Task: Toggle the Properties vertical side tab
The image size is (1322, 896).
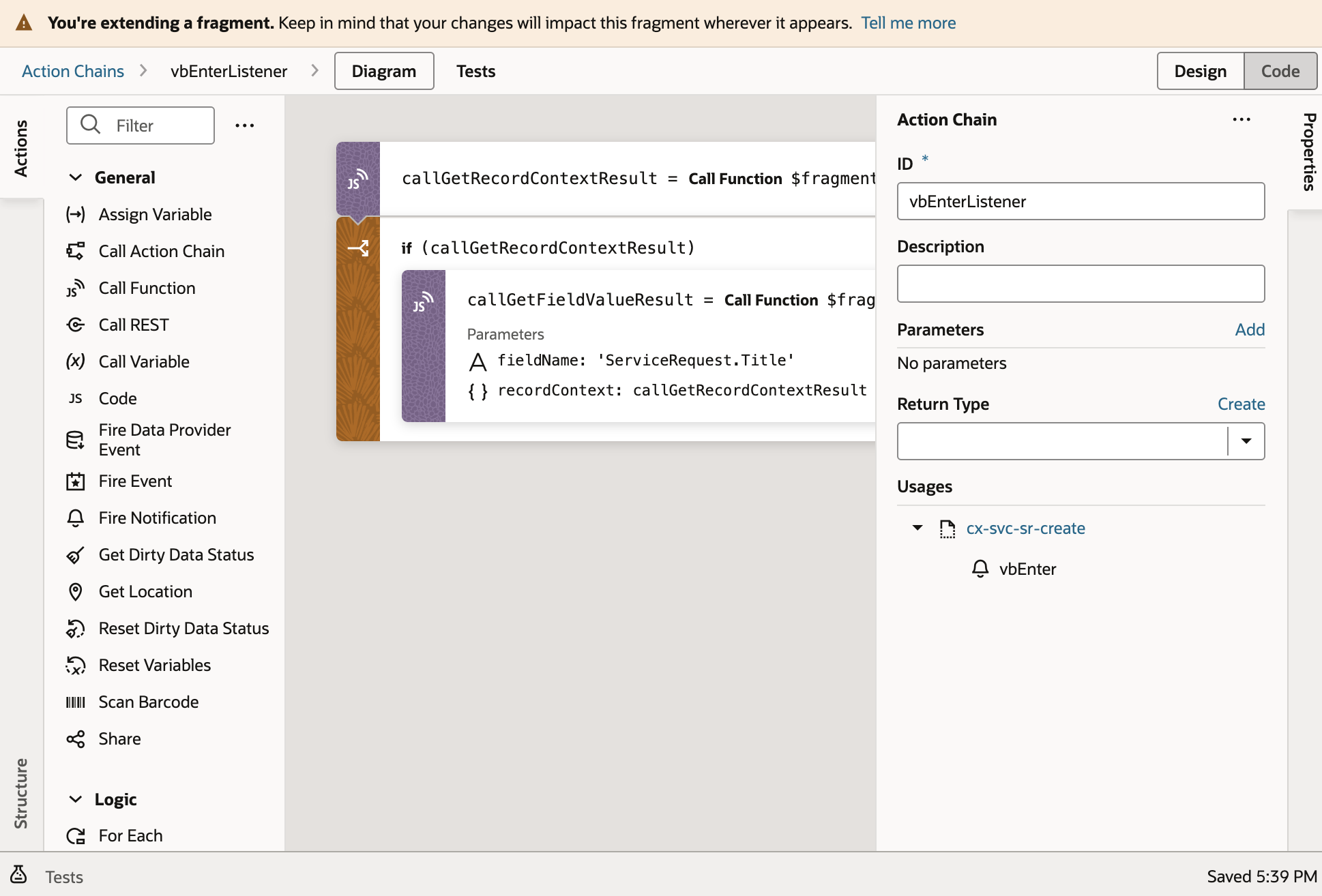Action: point(1308,151)
